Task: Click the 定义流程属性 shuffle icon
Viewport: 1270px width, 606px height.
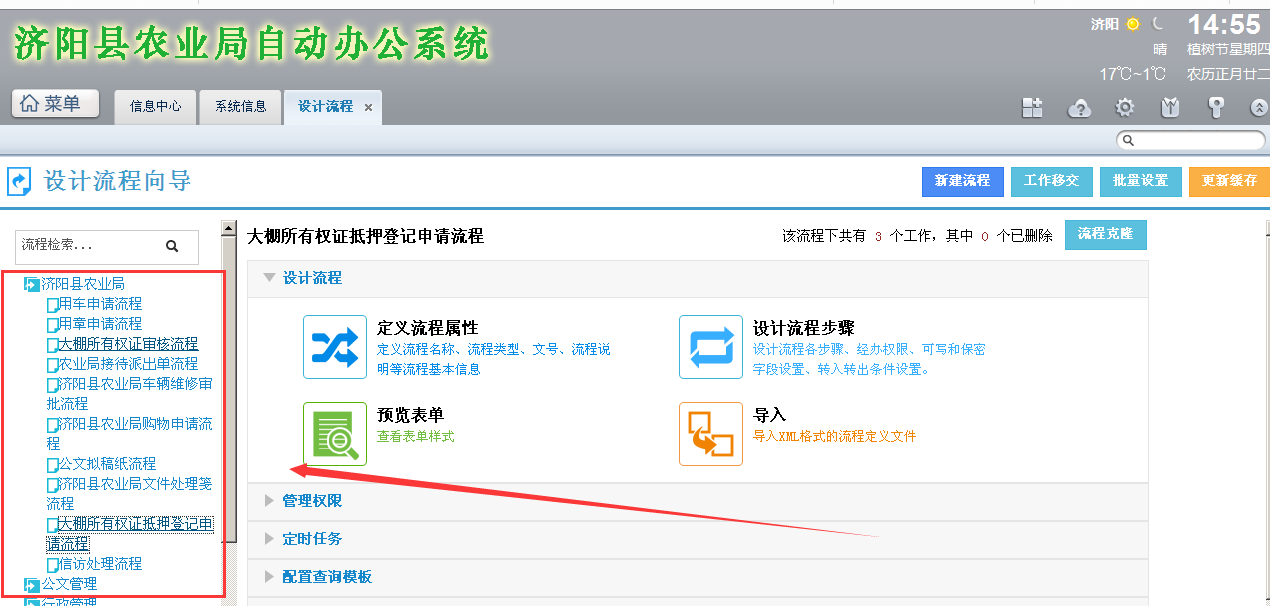Action: (x=335, y=347)
